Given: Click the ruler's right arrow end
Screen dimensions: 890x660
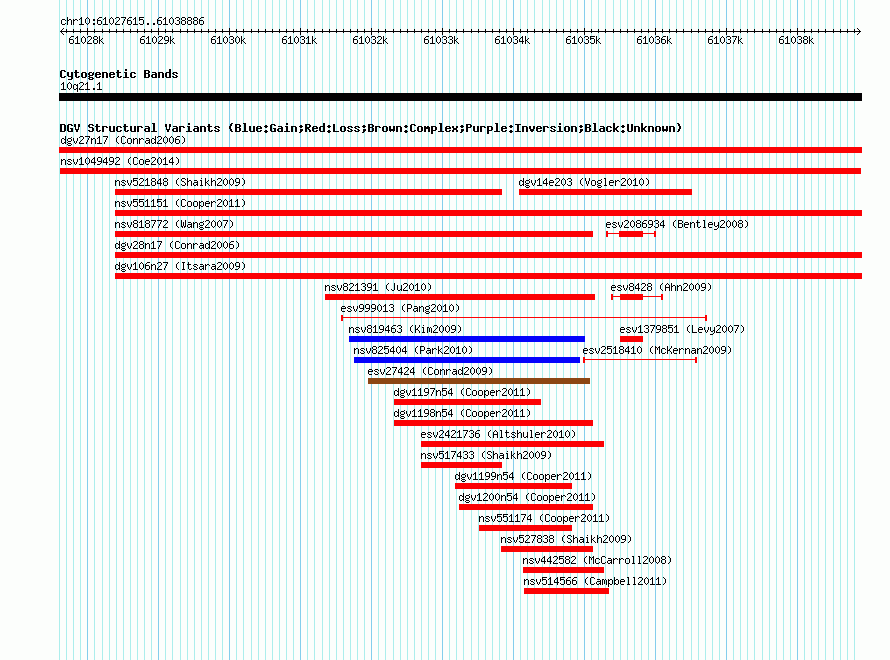Looking at the screenshot, I should [859, 31].
